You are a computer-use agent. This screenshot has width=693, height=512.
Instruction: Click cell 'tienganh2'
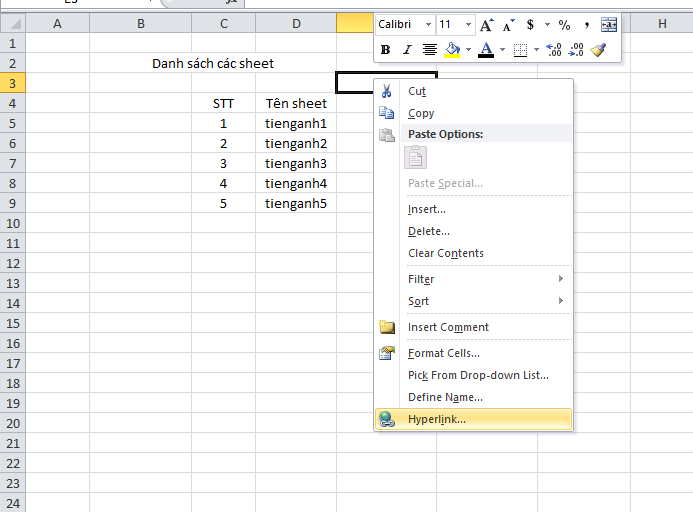click(296, 143)
